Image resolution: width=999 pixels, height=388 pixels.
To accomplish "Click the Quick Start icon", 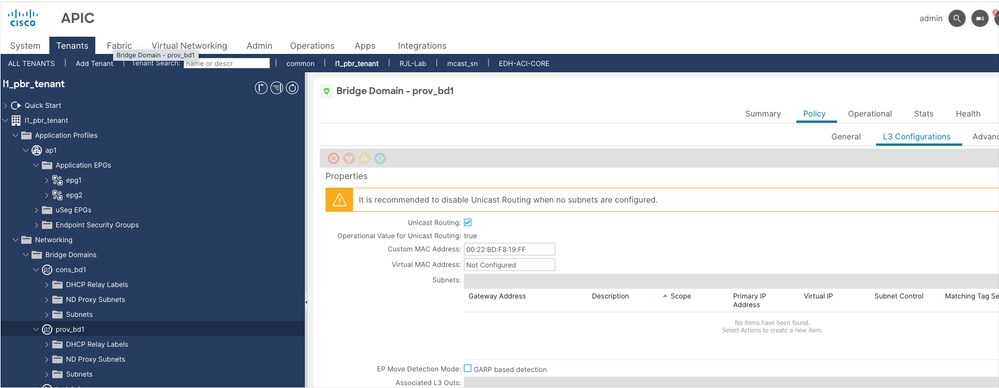I will click(x=16, y=105).
